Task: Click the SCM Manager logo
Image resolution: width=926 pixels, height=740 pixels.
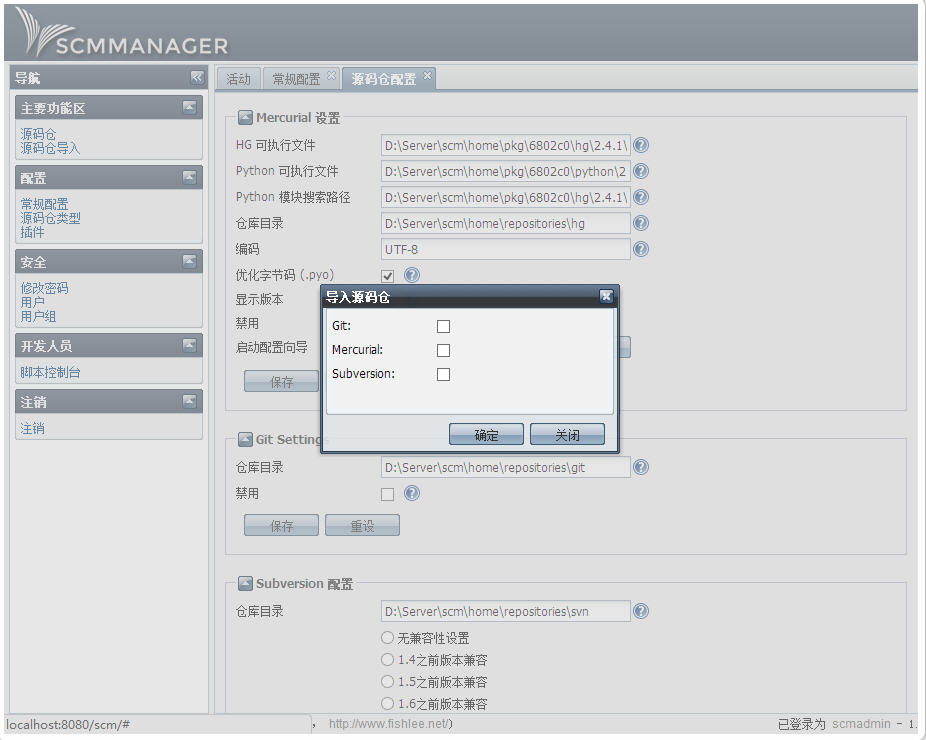Action: [121, 33]
